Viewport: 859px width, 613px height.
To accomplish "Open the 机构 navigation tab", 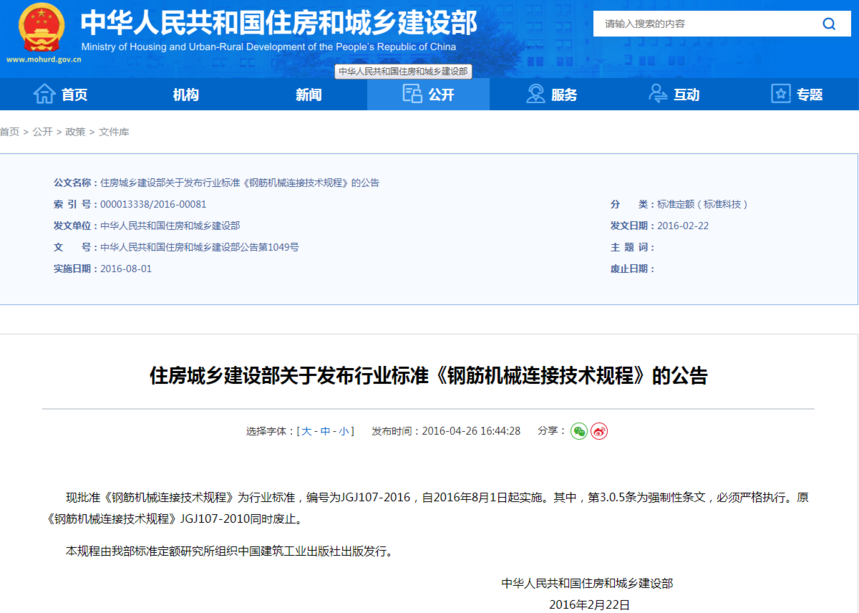I will coord(186,95).
